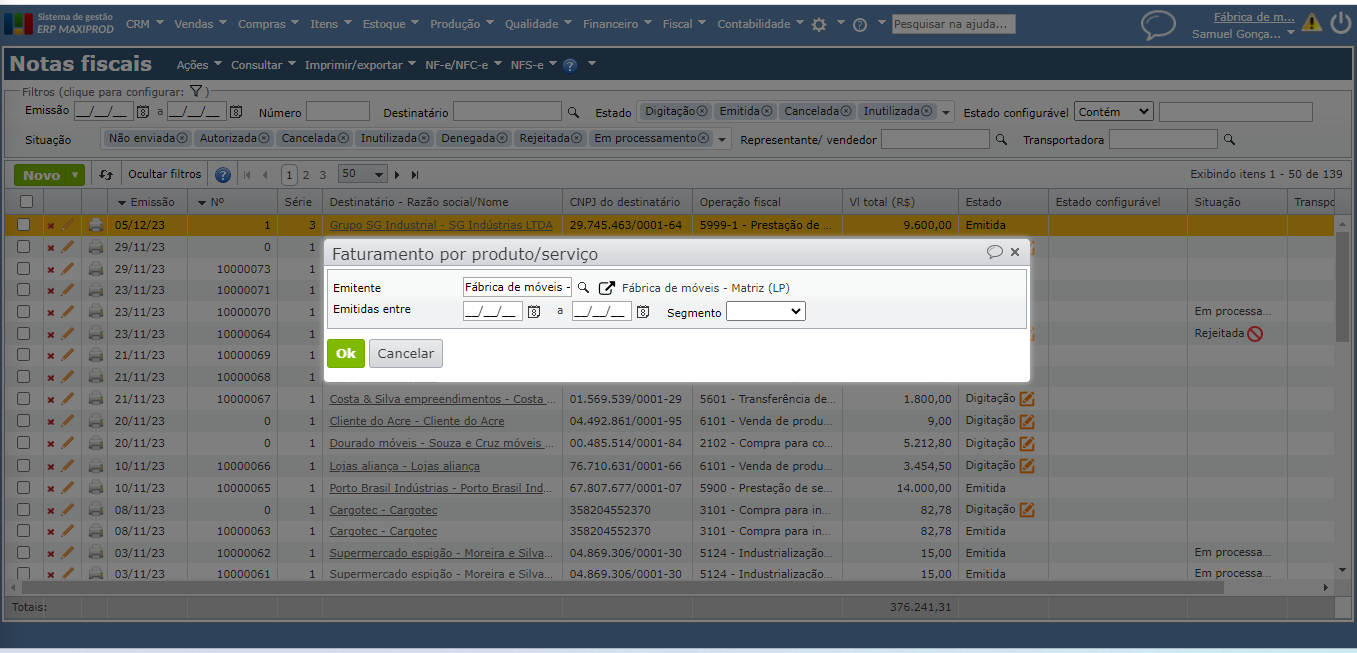Expand the Situação filter tags dropdown arrow

coord(723,140)
